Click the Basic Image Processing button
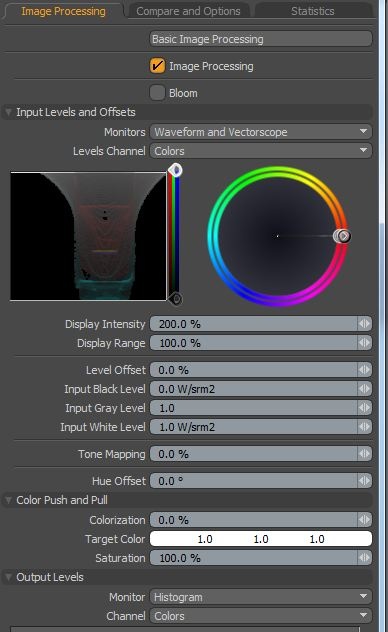This screenshot has height=632, width=388. click(261, 39)
